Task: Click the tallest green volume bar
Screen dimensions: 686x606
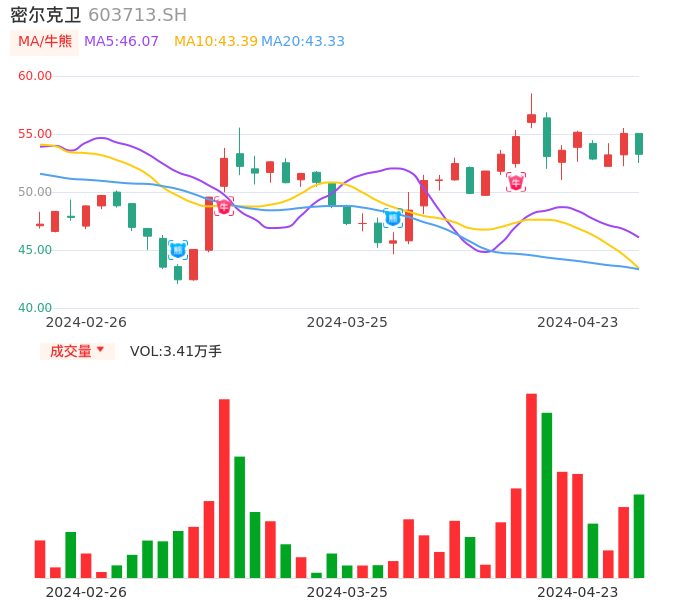Action: pyautogui.click(x=547, y=495)
